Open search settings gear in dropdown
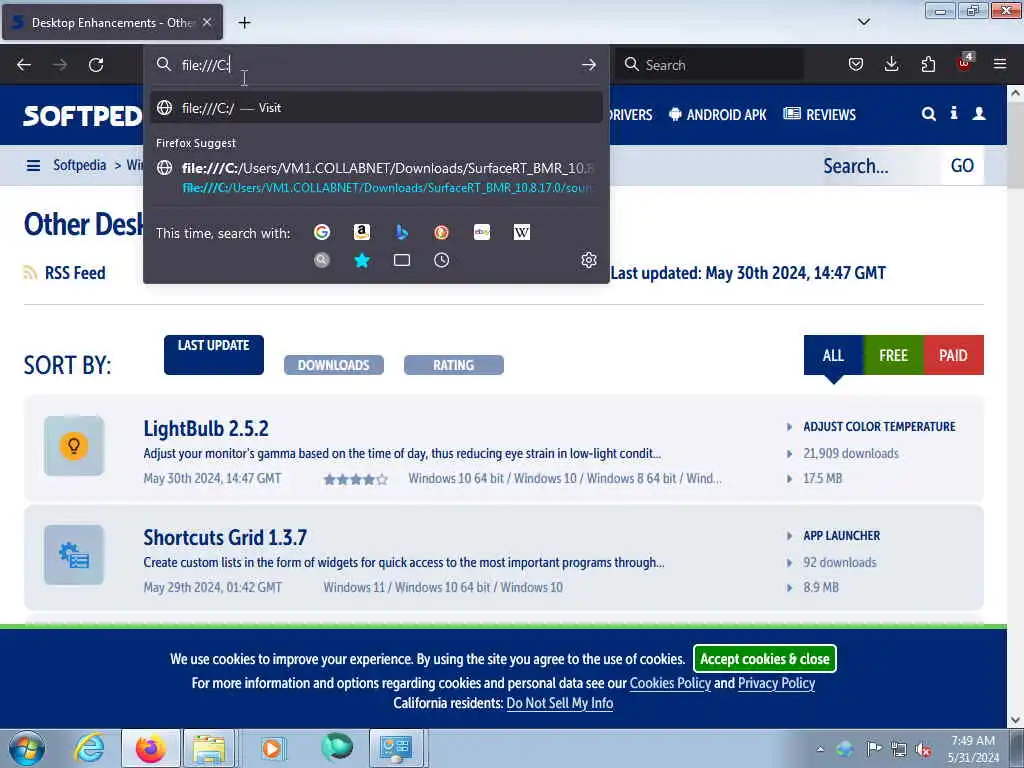 tap(588, 260)
